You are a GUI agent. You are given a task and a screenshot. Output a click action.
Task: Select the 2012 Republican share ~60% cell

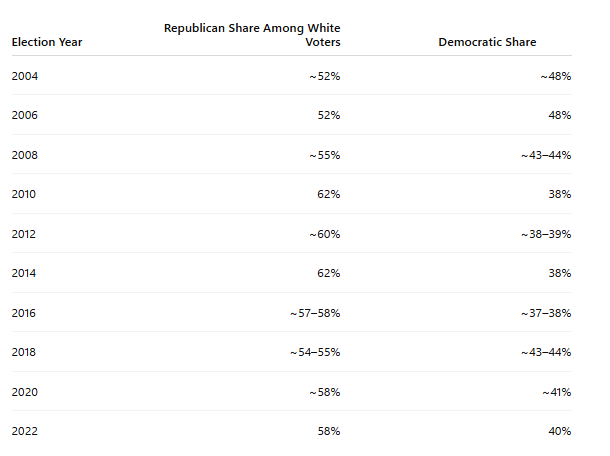(325, 234)
